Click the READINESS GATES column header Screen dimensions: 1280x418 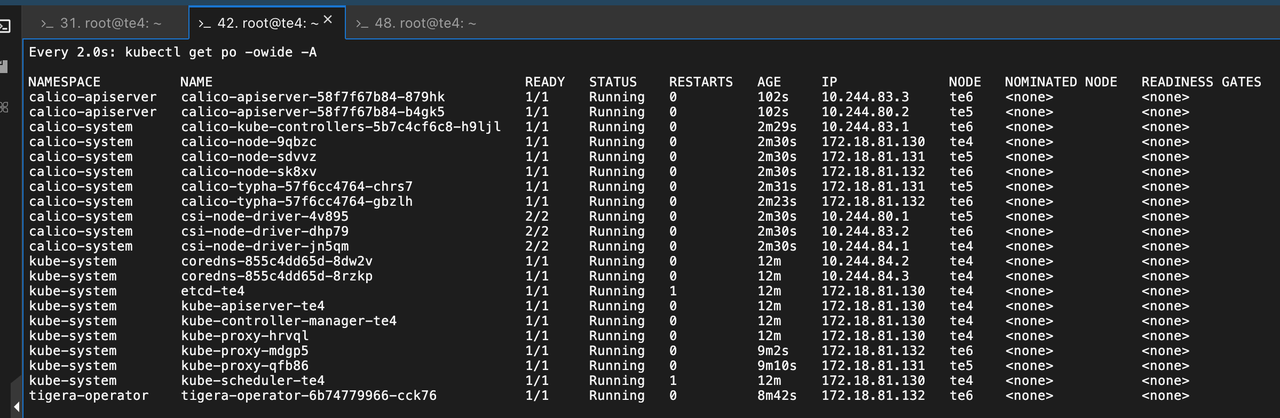coord(1201,82)
